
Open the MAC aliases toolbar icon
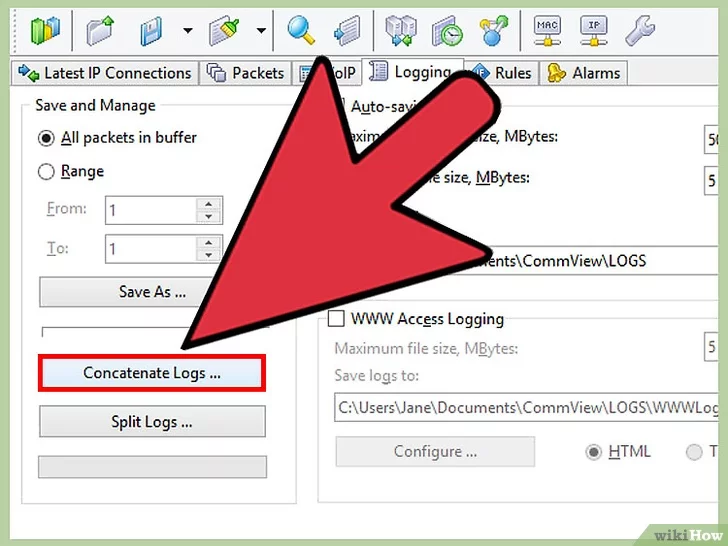pyautogui.click(x=547, y=31)
